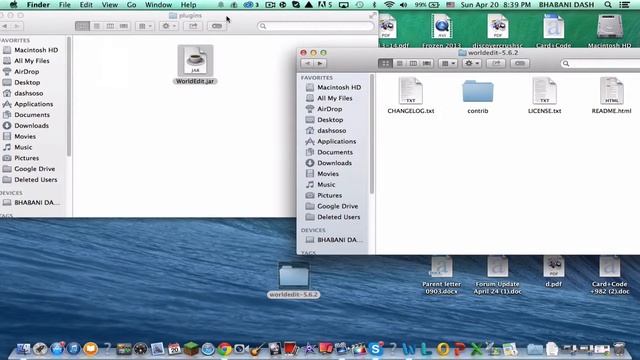Viewport: 640px width, 360px height.
Task: Switch plugins window to Cover Flow view
Action: coord(124,26)
